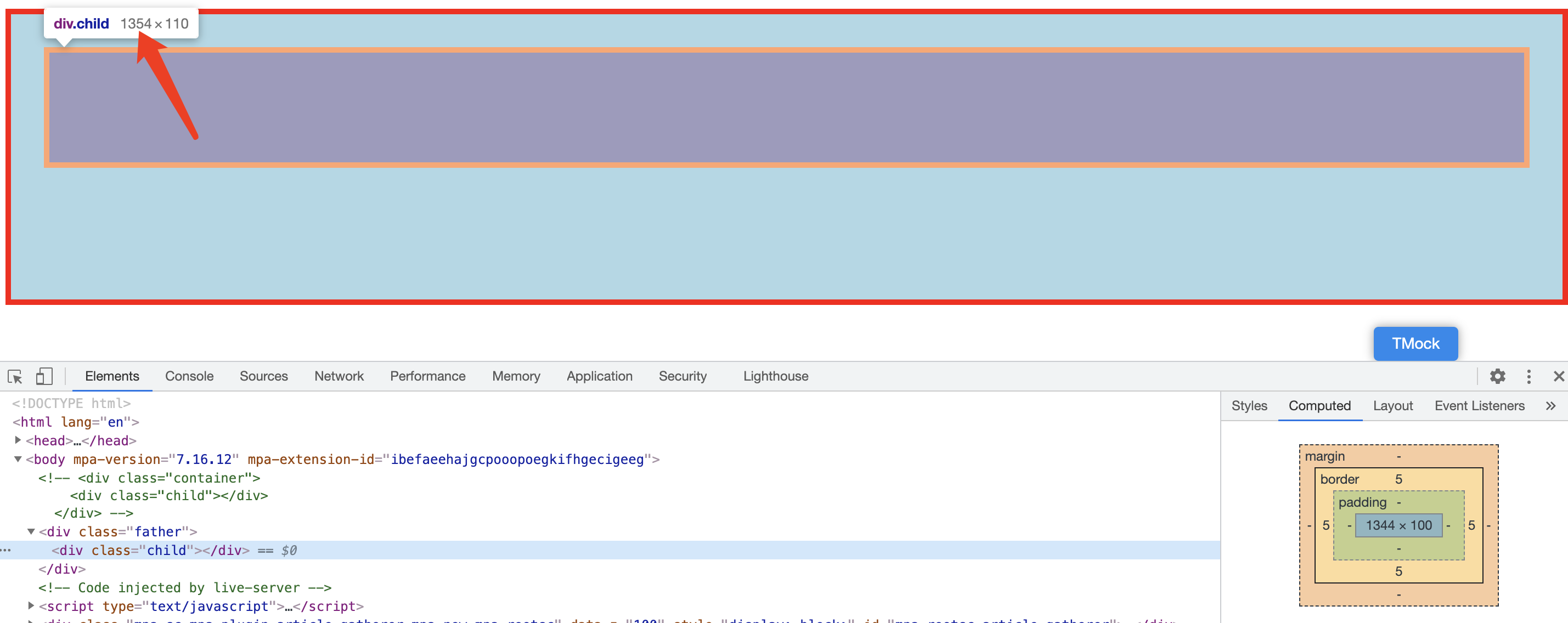The height and width of the screenshot is (623, 1568).
Task: Click the 1344 × 100 content box
Action: (x=1398, y=525)
